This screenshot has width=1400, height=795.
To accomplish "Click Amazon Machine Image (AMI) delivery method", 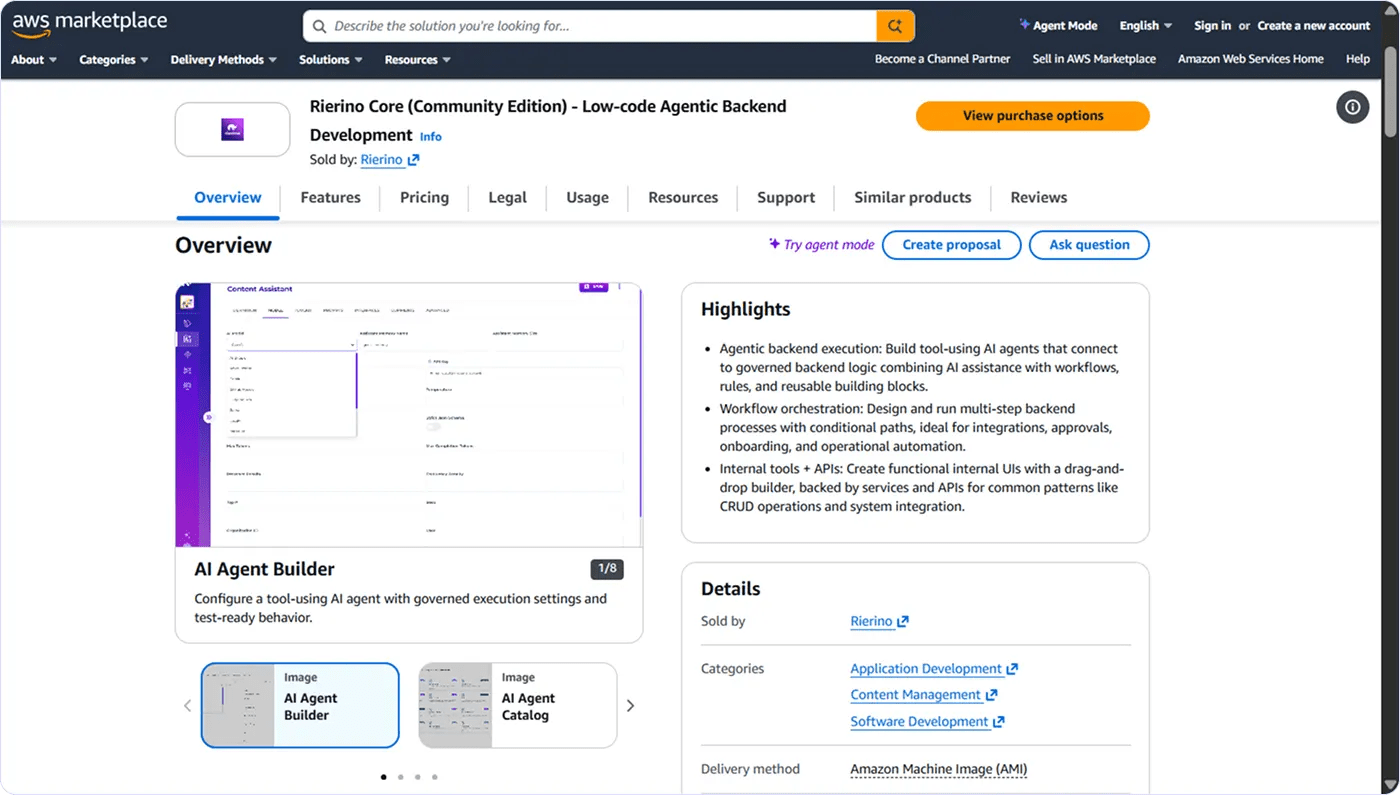I will pos(939,770).
